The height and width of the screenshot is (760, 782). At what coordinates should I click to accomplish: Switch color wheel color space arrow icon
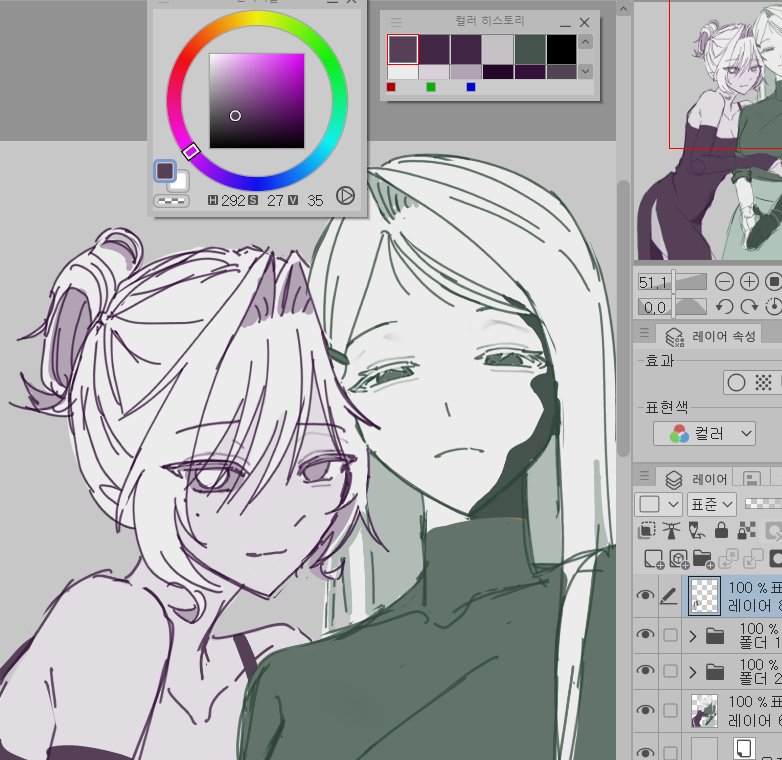point(345,195)
